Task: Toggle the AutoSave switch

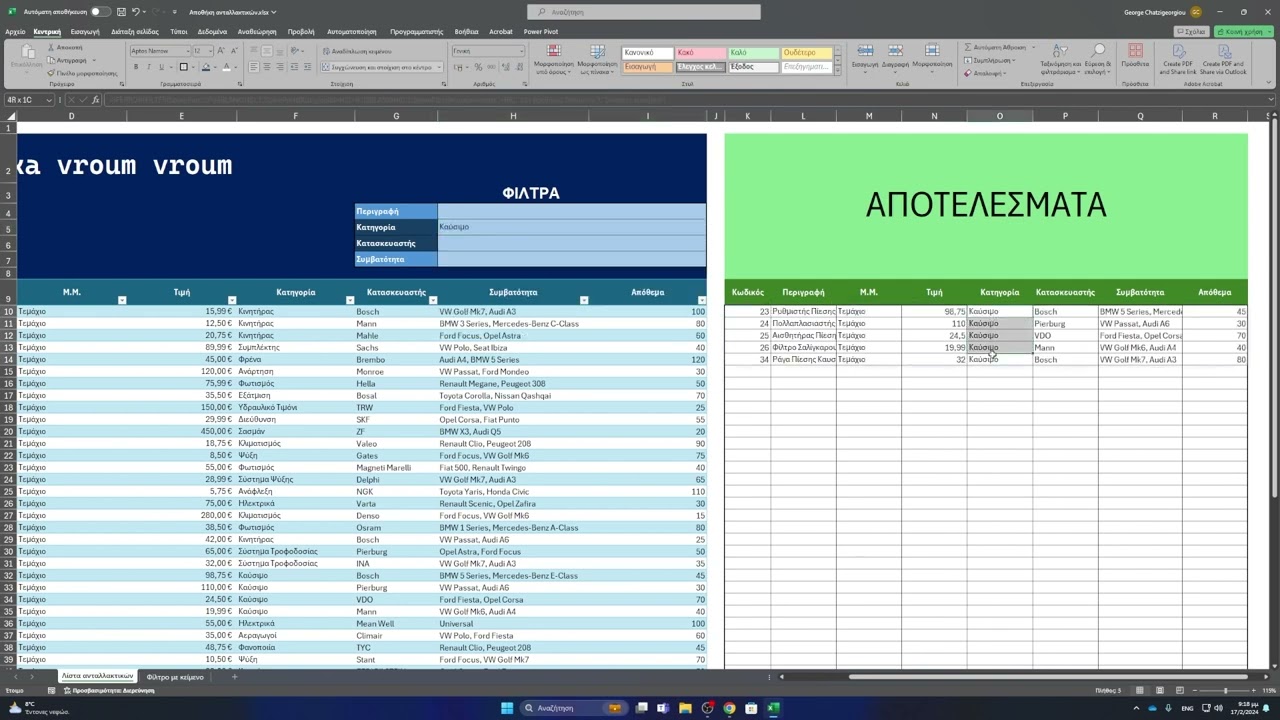Action: 100,12
